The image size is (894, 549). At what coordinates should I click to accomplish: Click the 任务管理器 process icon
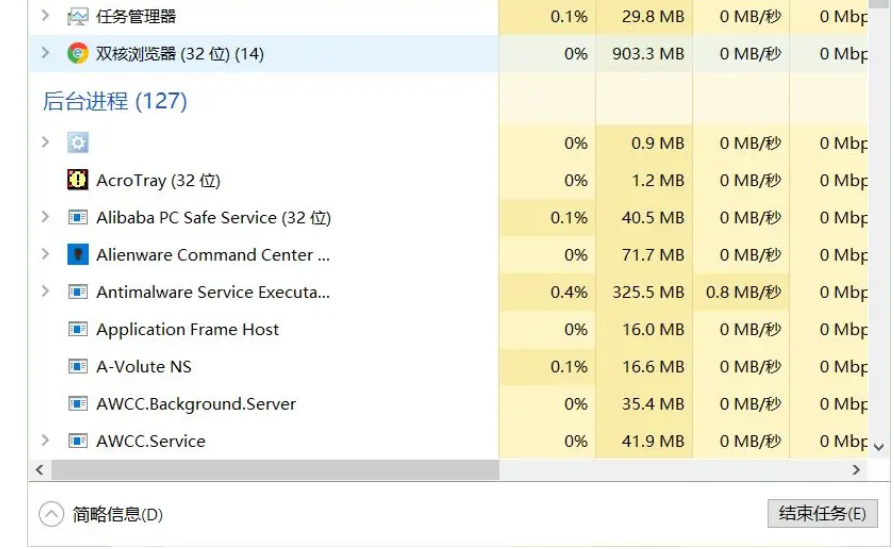78,16
